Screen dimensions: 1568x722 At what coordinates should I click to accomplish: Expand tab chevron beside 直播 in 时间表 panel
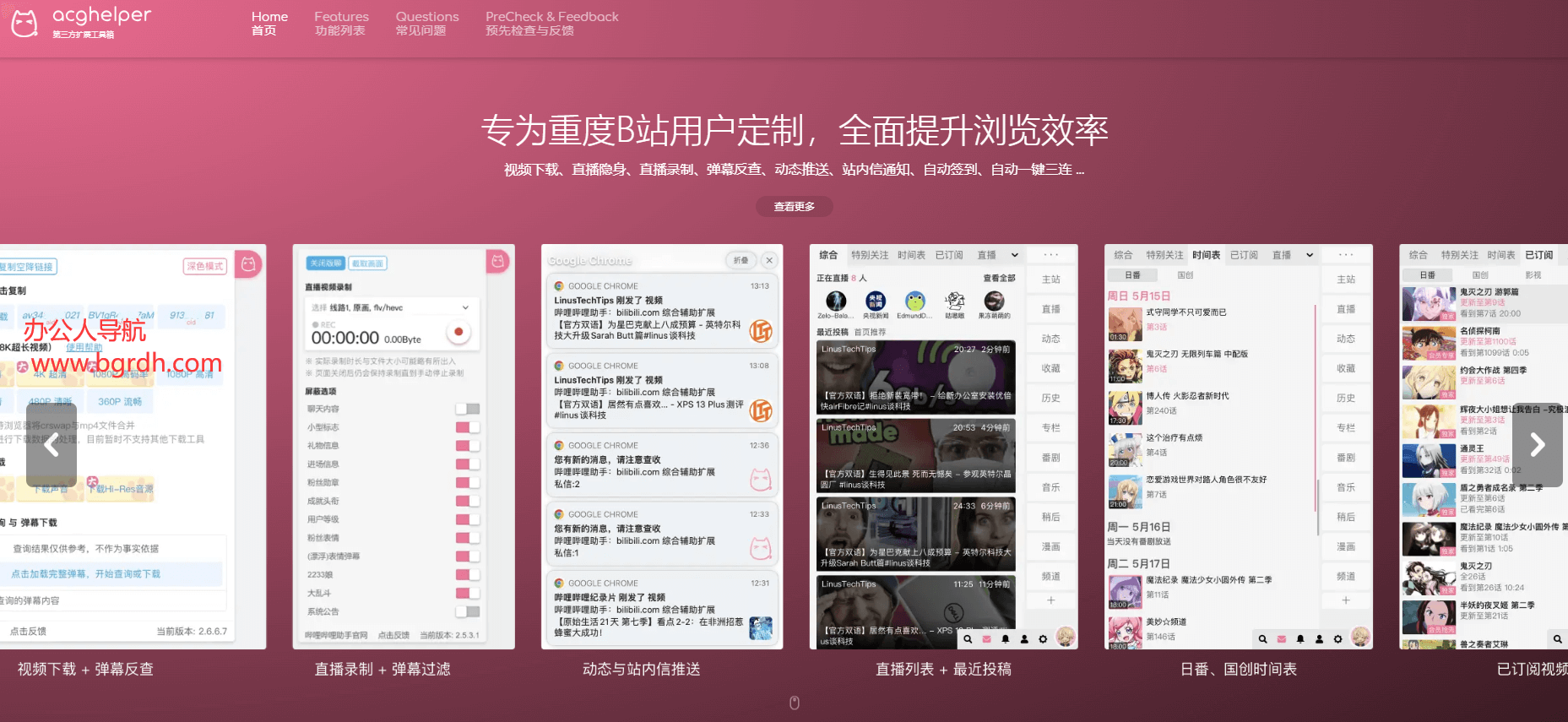[1310, 255]
